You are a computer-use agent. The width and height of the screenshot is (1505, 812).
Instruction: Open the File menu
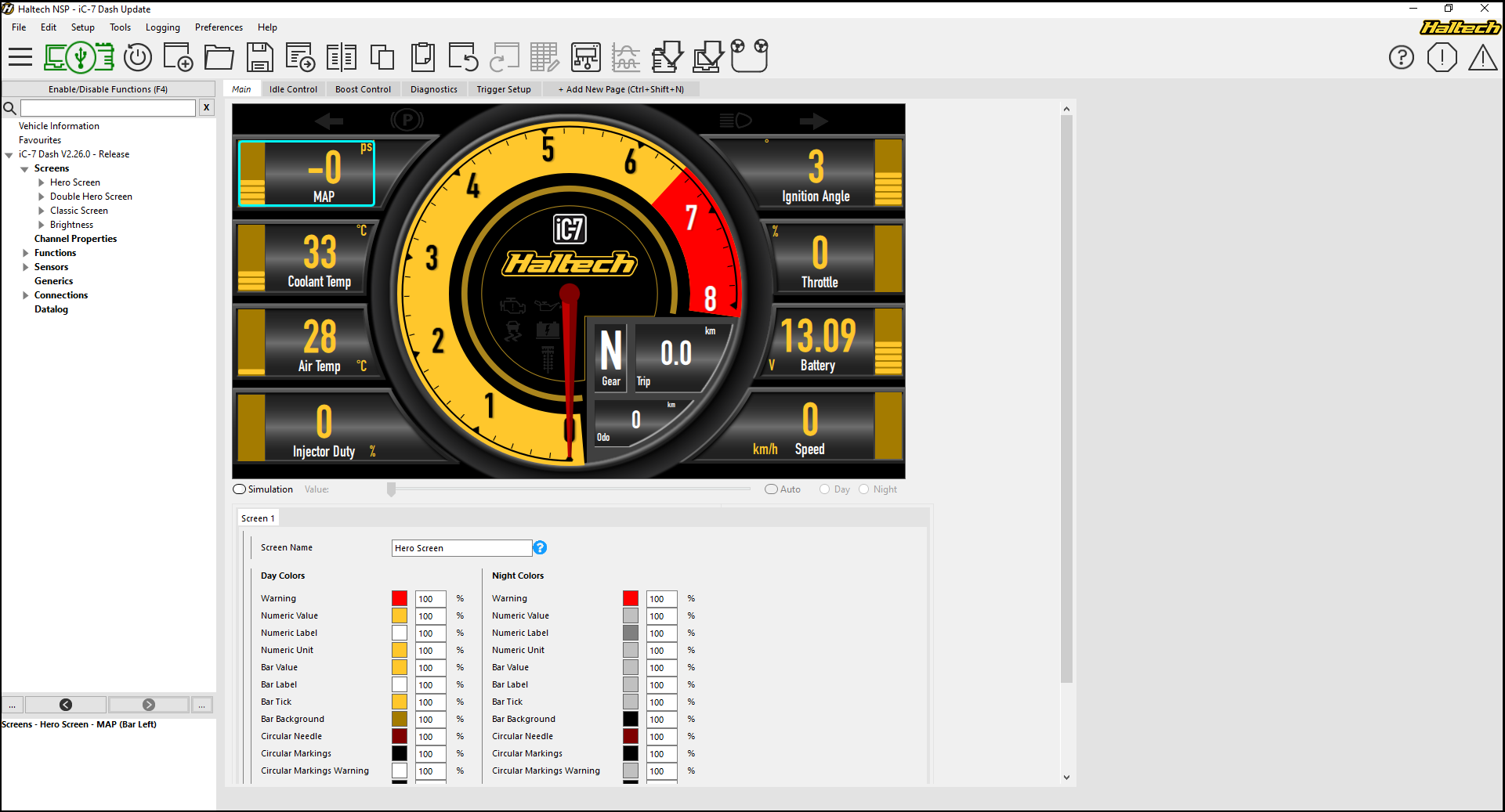point(19,27)
